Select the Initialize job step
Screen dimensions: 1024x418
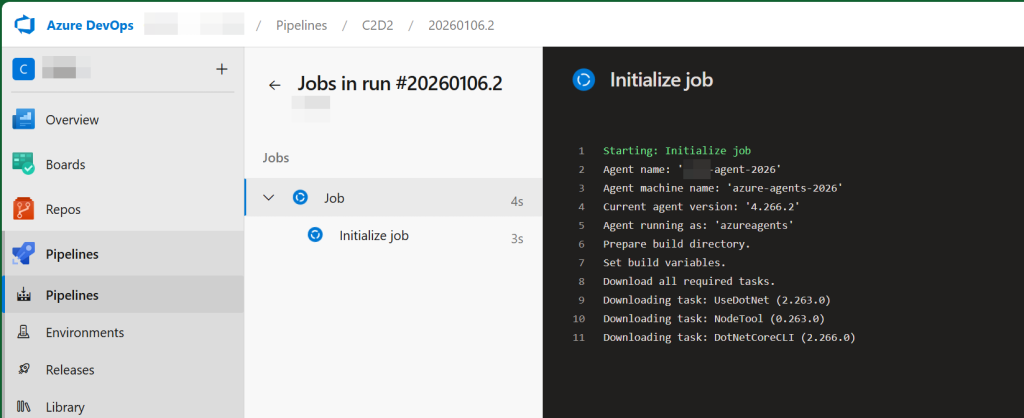[374, 236]
